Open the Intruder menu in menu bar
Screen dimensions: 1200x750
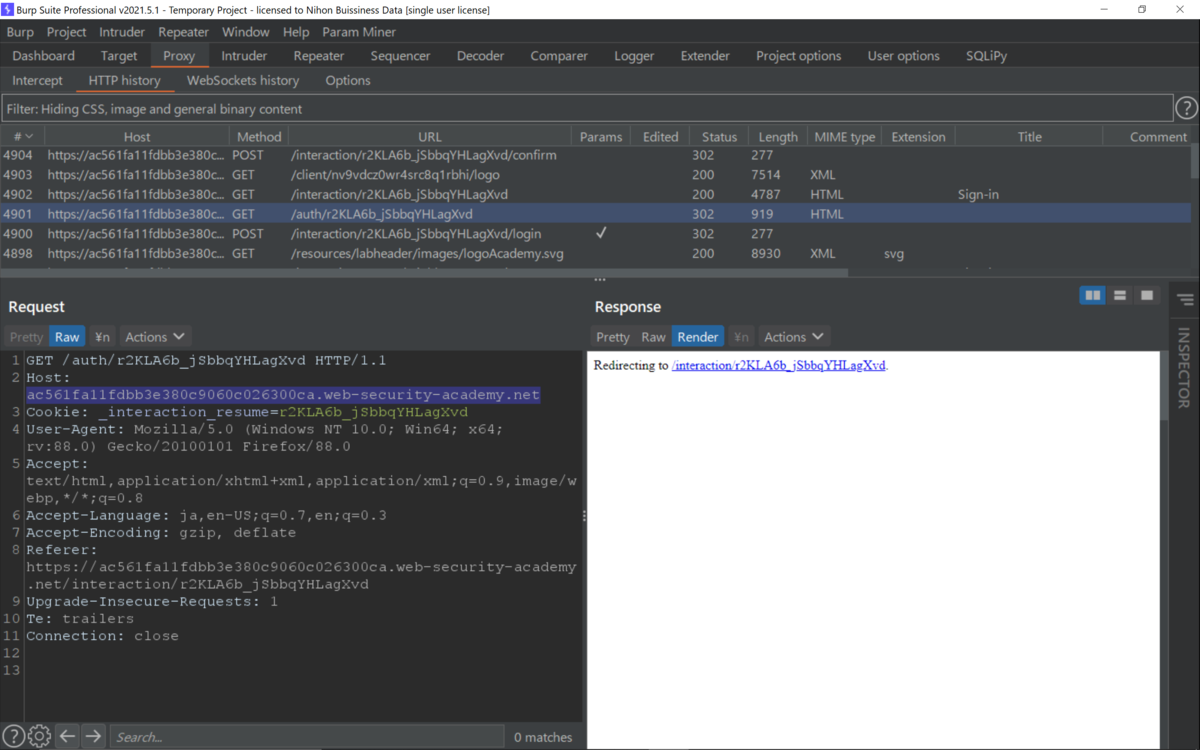[x=122, y=32]
